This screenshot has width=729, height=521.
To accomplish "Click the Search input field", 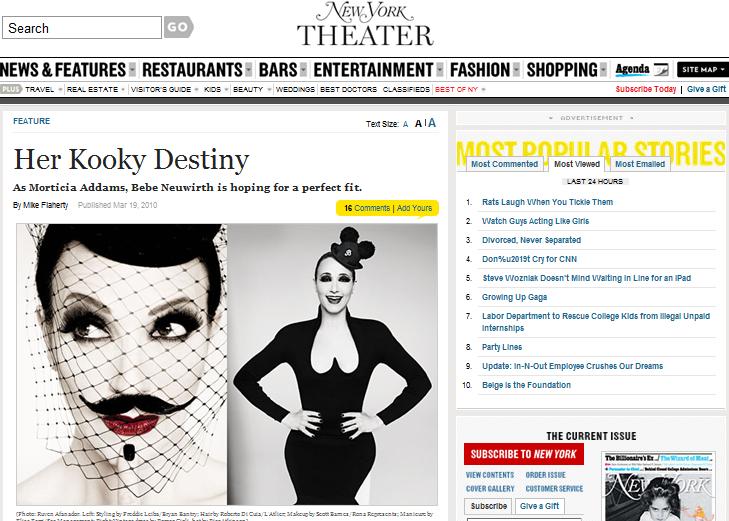I will click(x=82, y=28).
